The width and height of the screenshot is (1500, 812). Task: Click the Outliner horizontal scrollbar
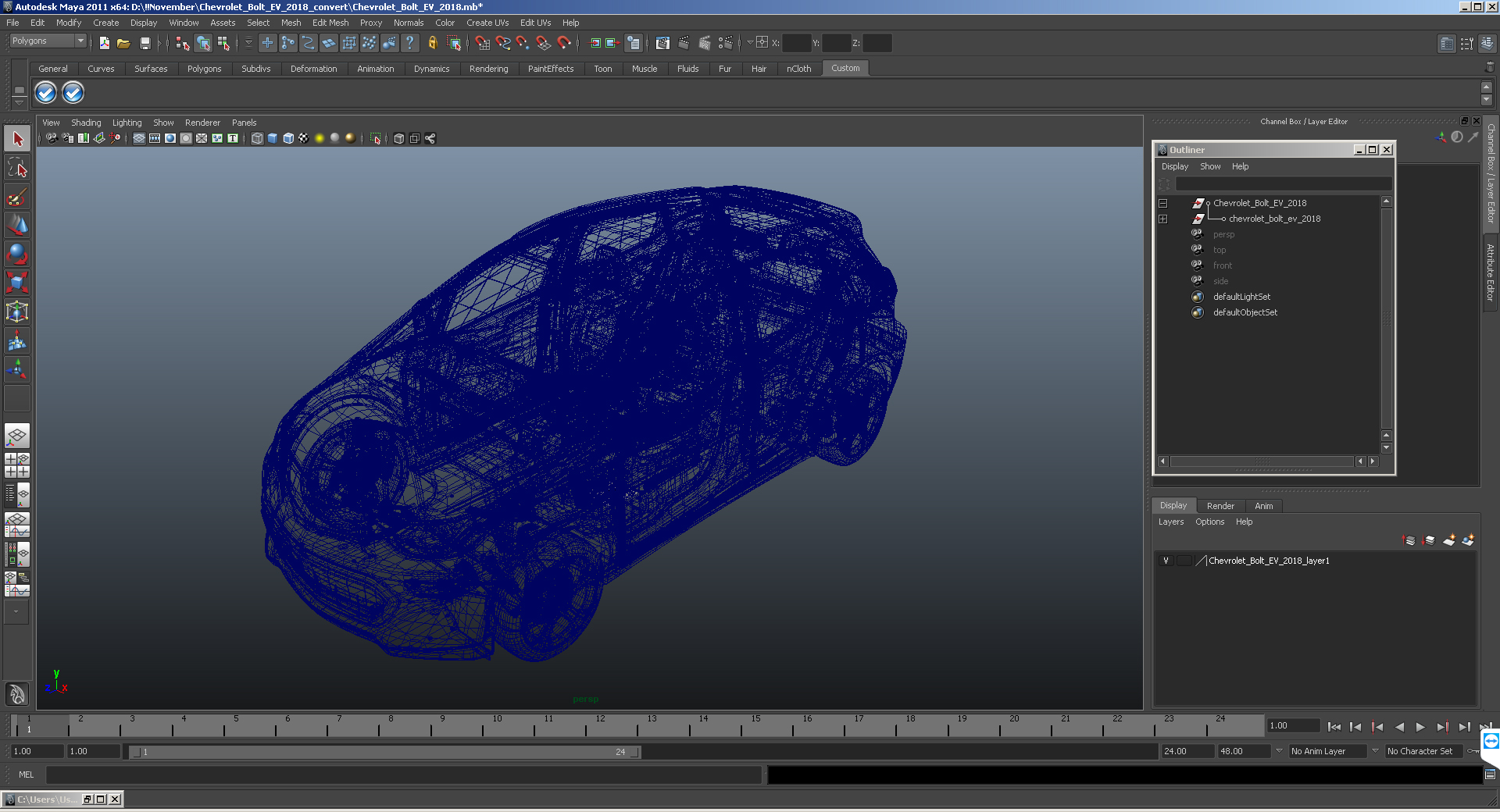(1262, 461)
